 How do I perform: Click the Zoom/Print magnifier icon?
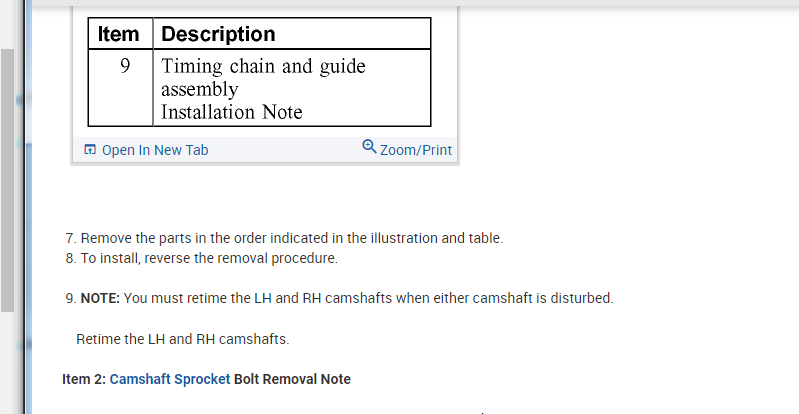[x=369, y=148]
